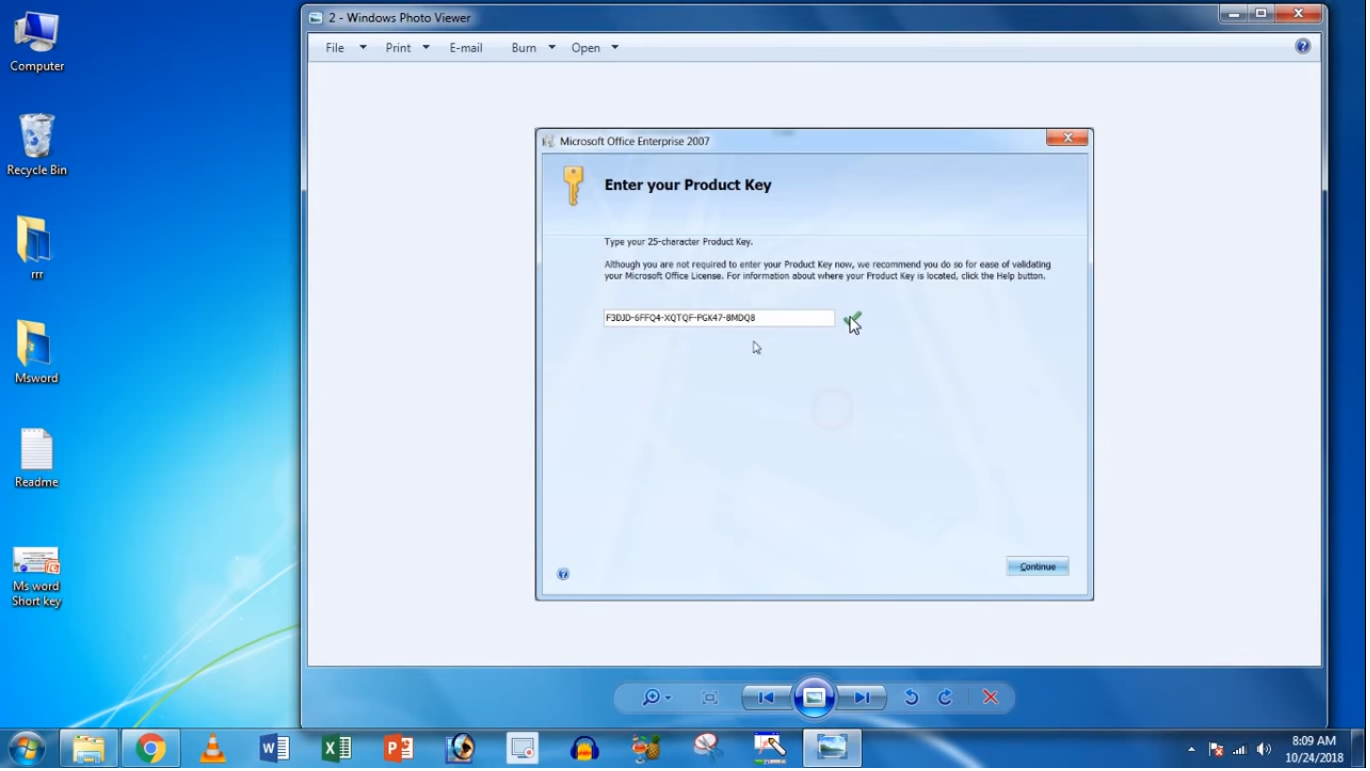Close the Office Enterprise 2007 dialog
The width and height of the screenshot is (1370, 771).
point(1067,138)
